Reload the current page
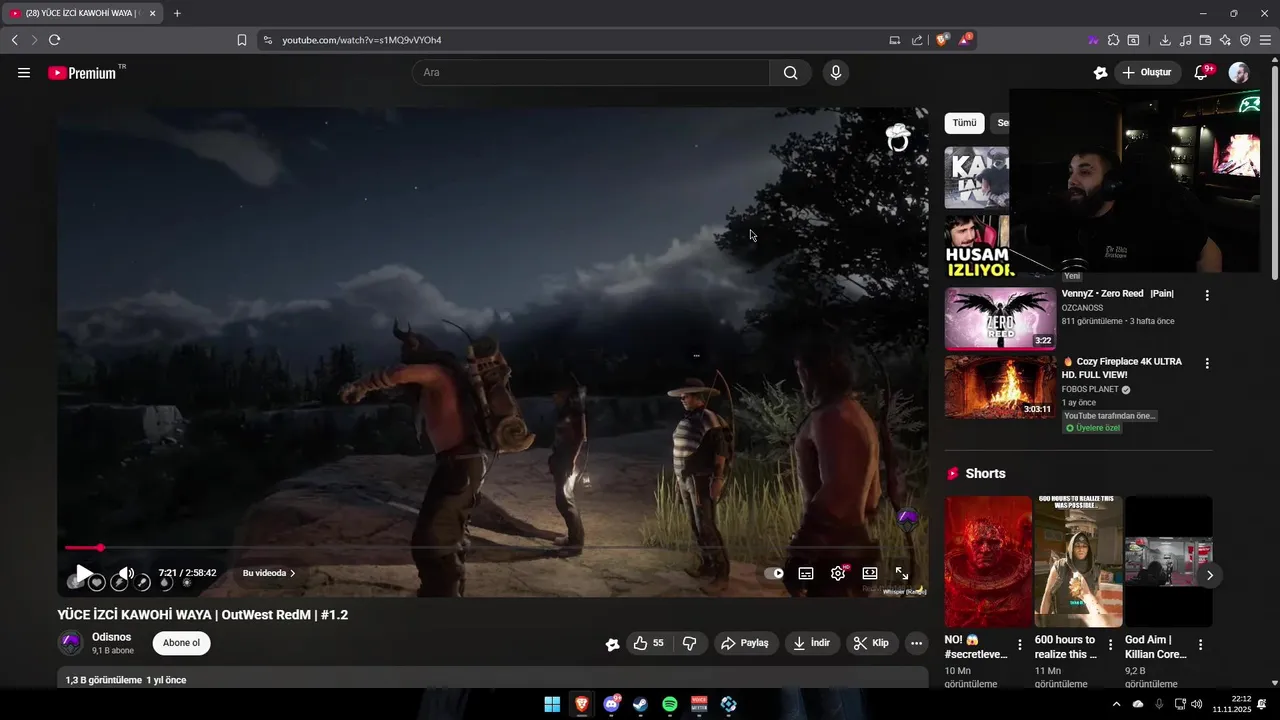 point(54,40)
